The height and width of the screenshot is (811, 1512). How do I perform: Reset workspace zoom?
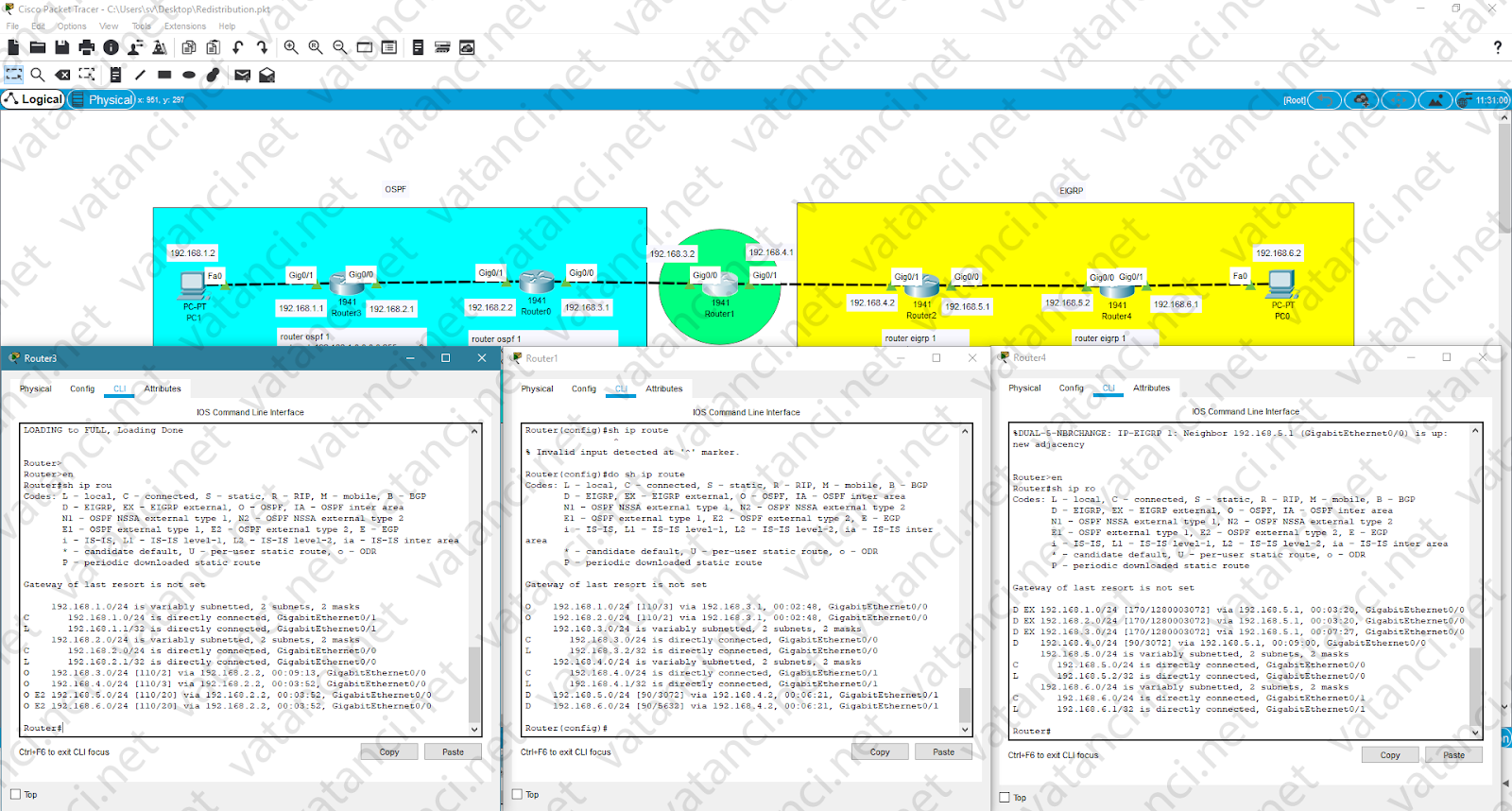pos(316,47)
